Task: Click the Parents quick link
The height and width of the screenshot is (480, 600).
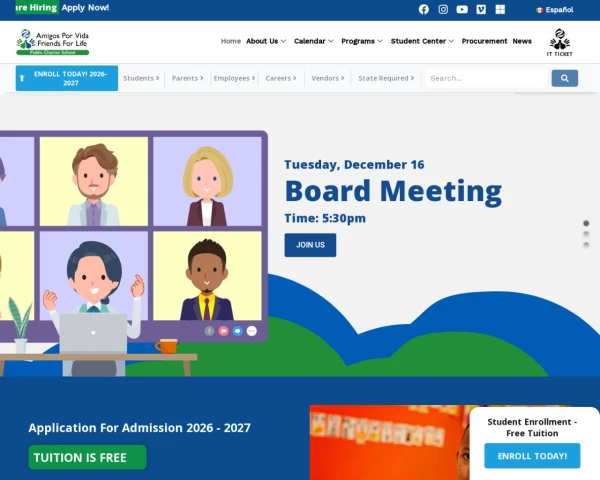Action: tap(187, 78)
